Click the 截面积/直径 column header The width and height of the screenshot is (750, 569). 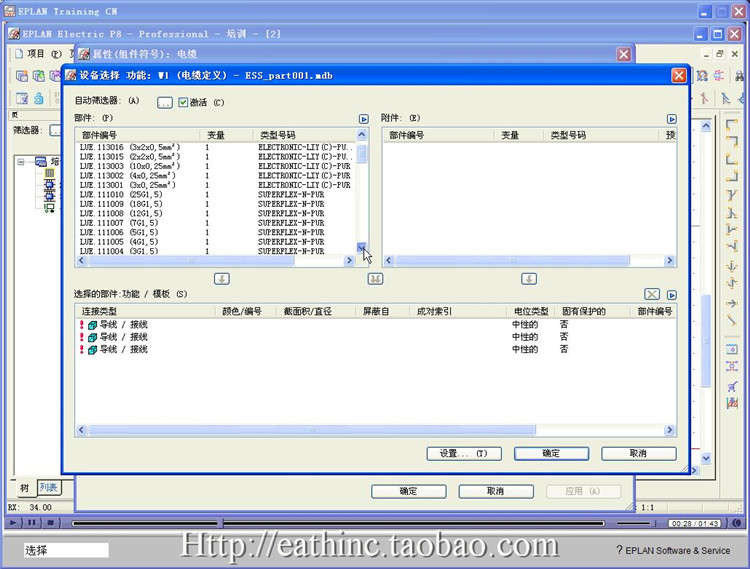[x=317, y=311]
